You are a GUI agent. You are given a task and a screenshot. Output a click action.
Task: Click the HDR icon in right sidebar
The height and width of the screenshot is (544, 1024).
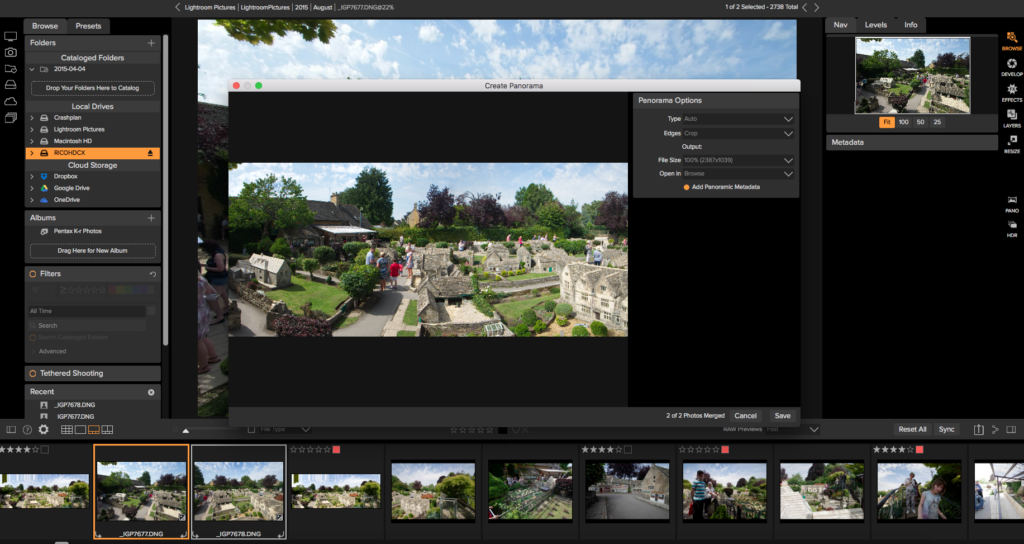[x=1012, y=229]
